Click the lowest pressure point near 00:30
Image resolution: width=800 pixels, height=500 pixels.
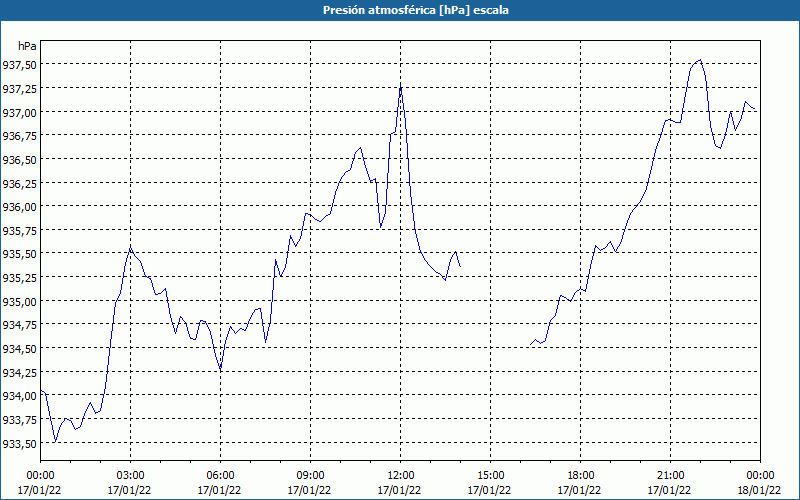(x=55, y=442)
